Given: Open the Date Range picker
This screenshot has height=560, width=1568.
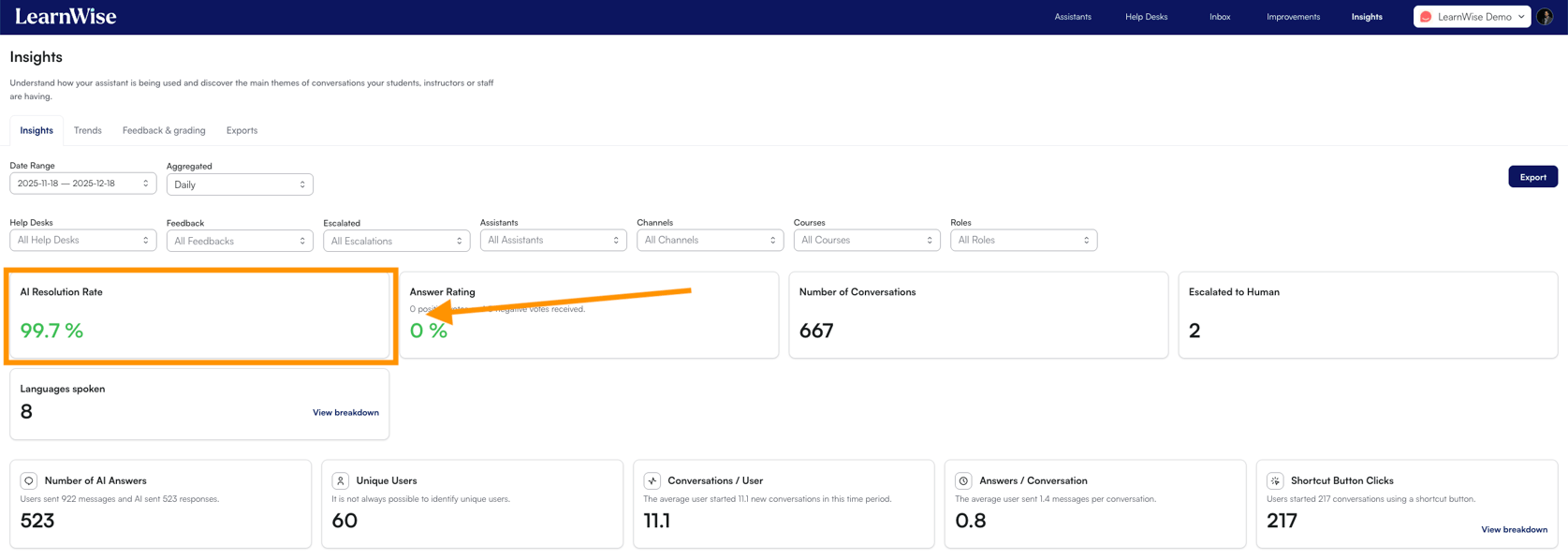Looking at the screenshot, I should [83, 184].
